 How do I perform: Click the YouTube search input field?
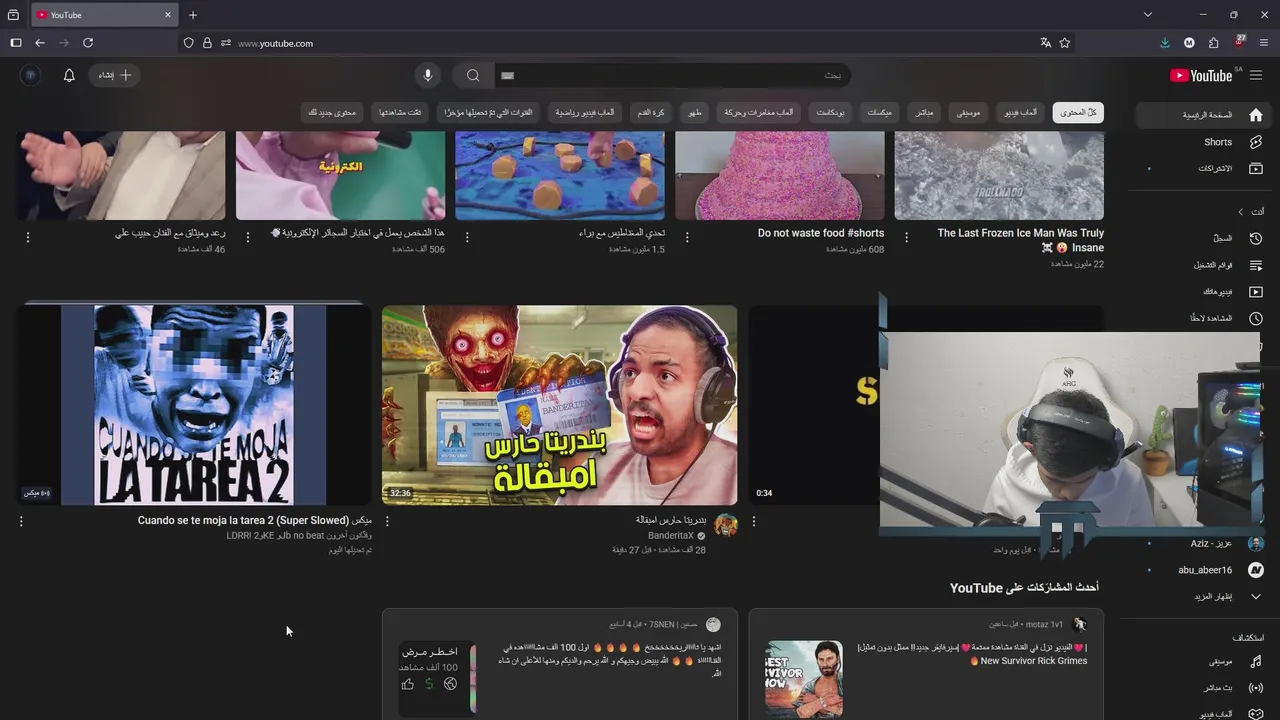pyautogui.click(x=672, y=75)
